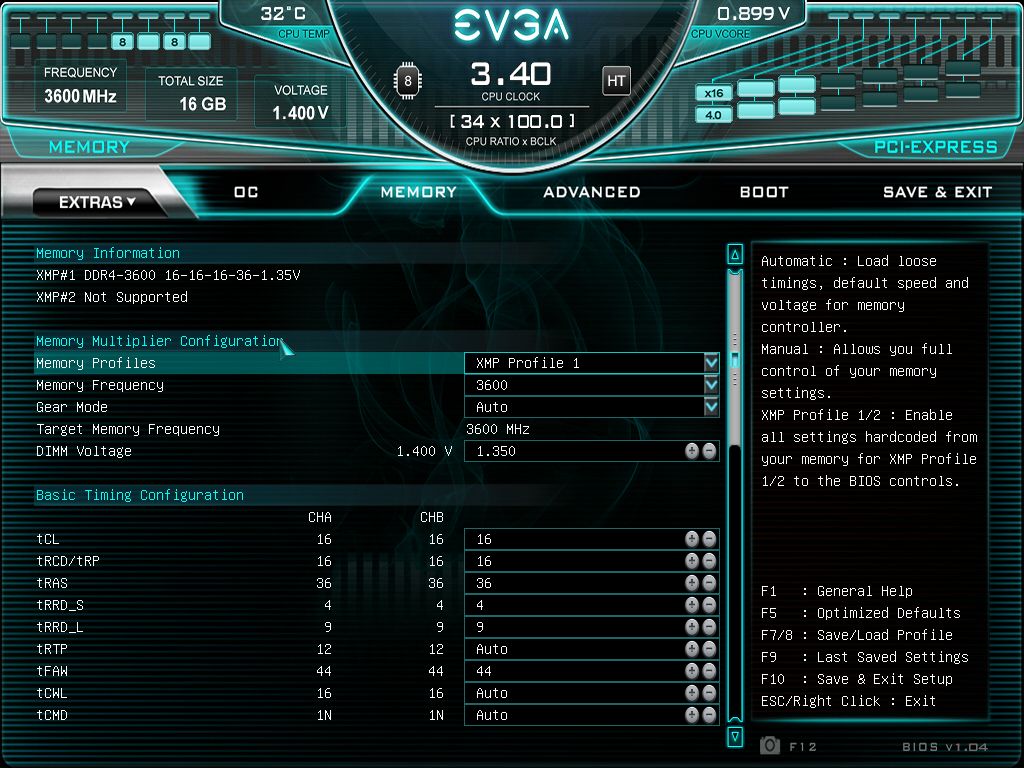1024x768 pixels.
Task: Open the SAVE & EXIT tab
Action: (937, 192)
